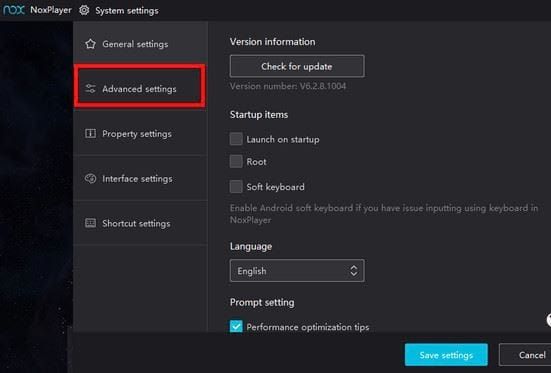
Task: Uncheck Performance optimization tips
Action: pyautogui.click(x=236, y=326)
